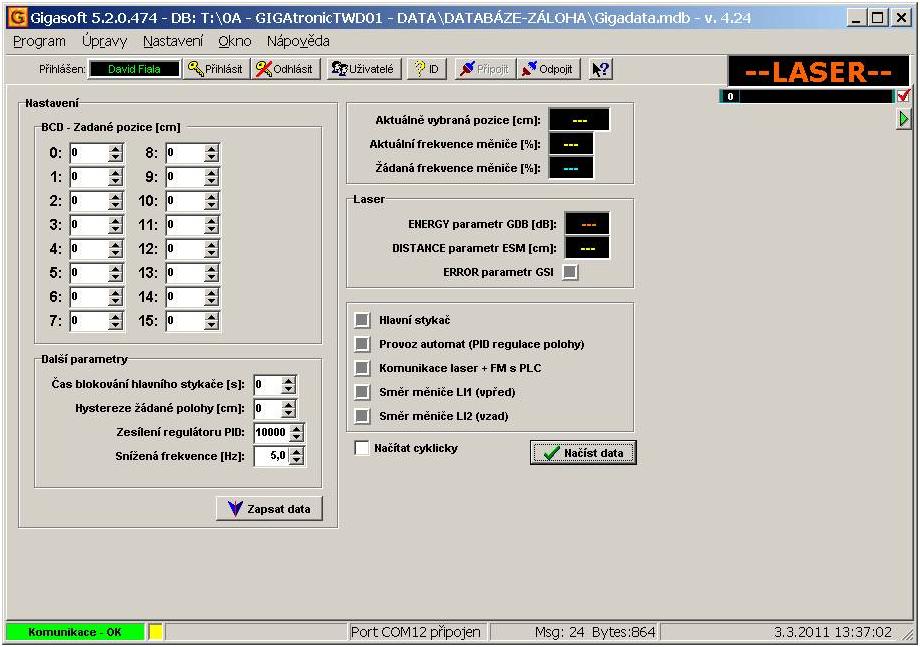
Task: Click the ID question mark button
Action: coord(426,69)
